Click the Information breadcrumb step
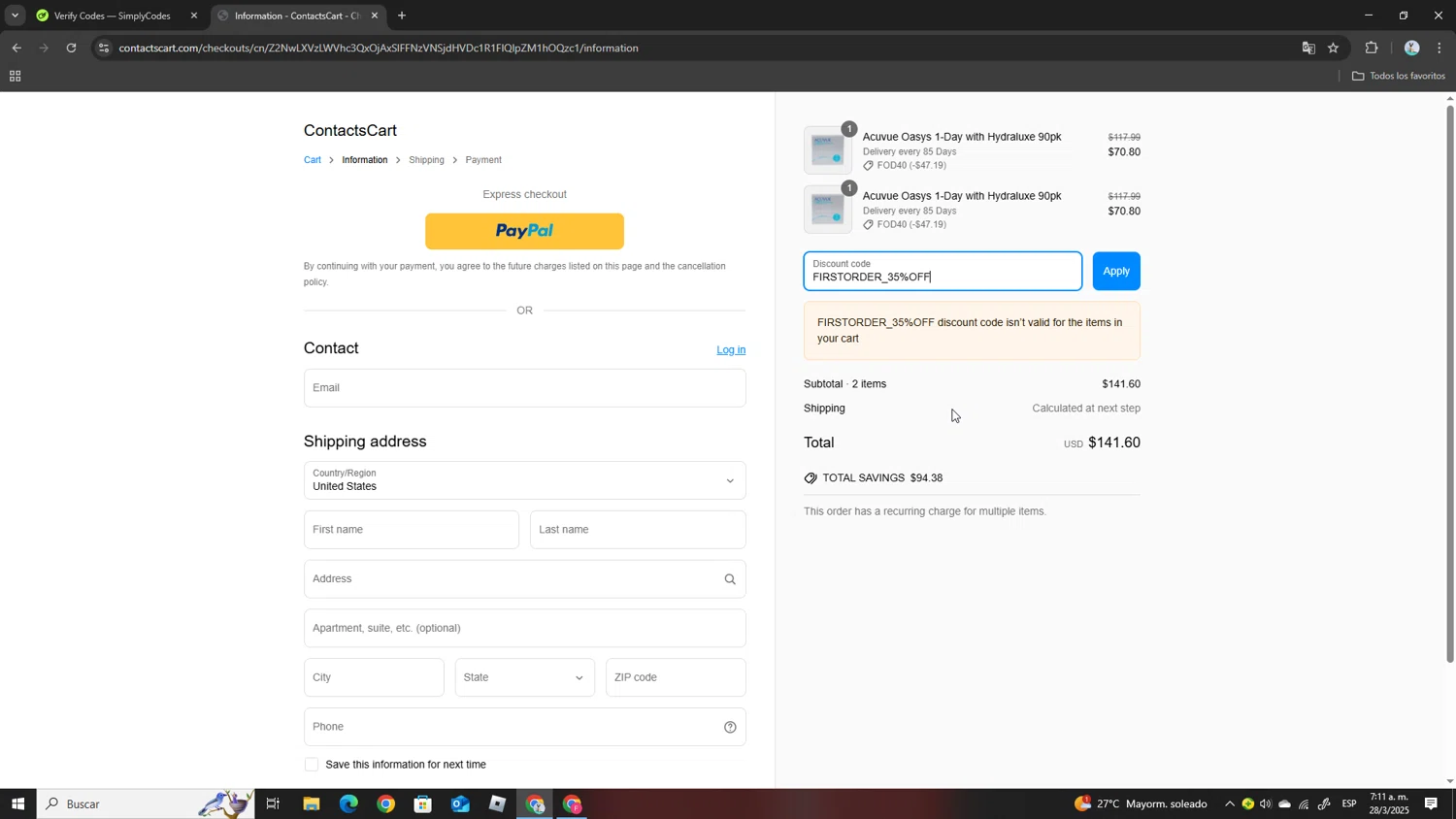This screenshot has height=819, width=1456. [365, 160]
